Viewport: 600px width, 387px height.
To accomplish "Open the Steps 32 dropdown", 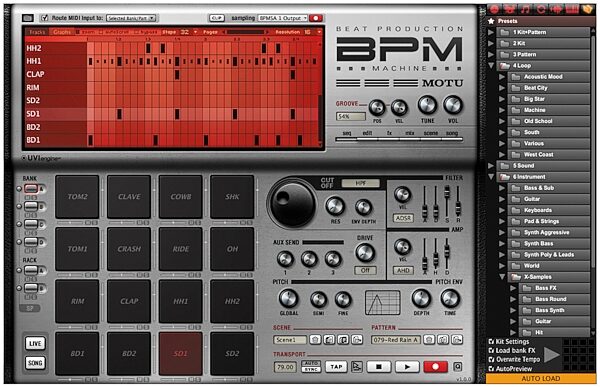I will 188,32.
